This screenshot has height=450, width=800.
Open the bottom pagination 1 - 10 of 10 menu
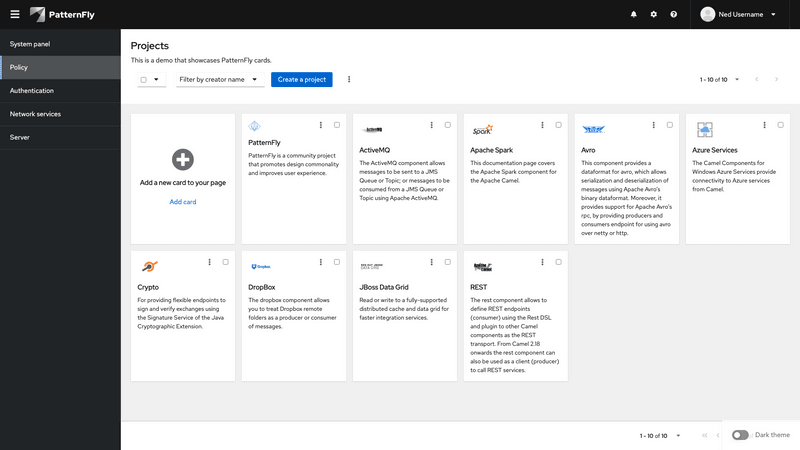coord(660,436)
